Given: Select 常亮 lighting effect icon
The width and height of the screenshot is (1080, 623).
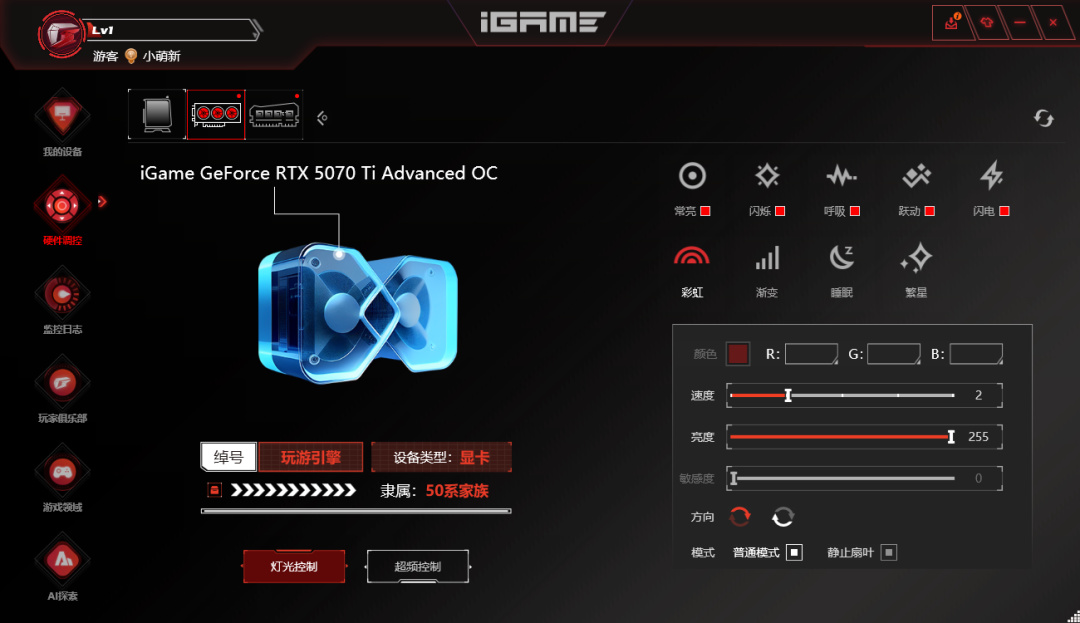Looking at the screenshot, I should [x=692, y=176].
